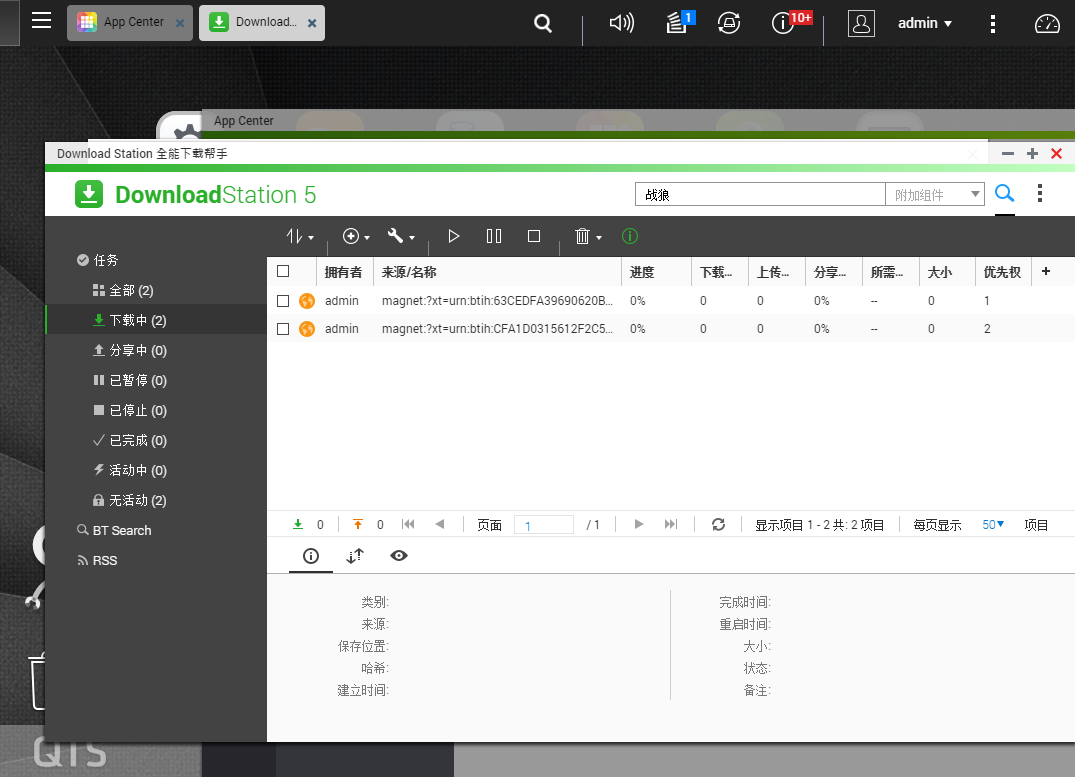This screenshot has width=1075, height=777.
Task: Toggle the select-all checkbox in table header
Action: [283, 271]
